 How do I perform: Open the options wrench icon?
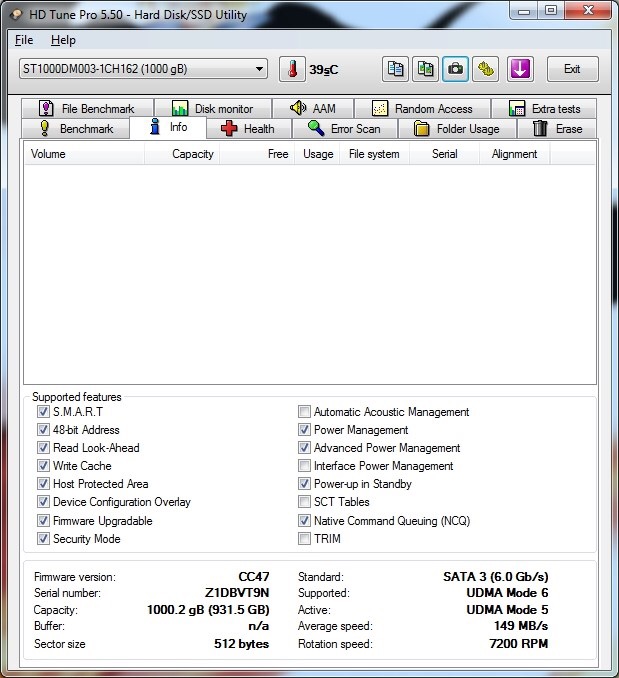point(485,69)
